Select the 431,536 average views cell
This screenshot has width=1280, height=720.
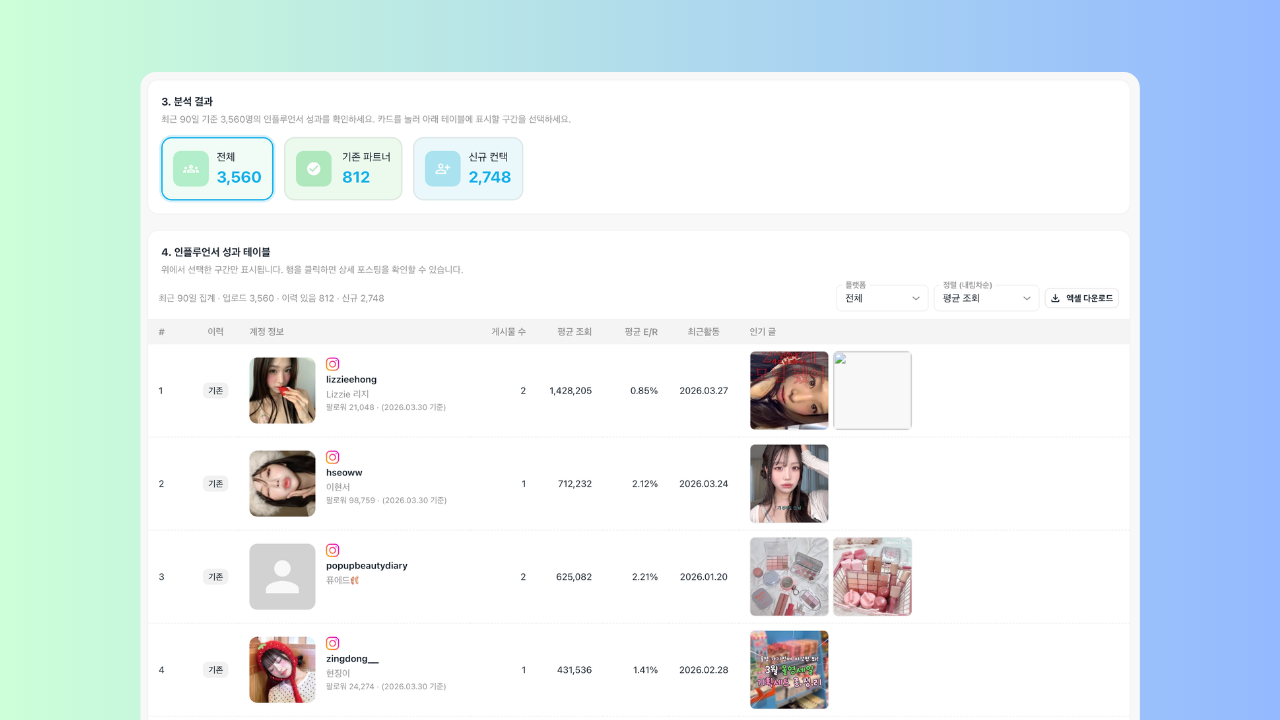point(574,670)
